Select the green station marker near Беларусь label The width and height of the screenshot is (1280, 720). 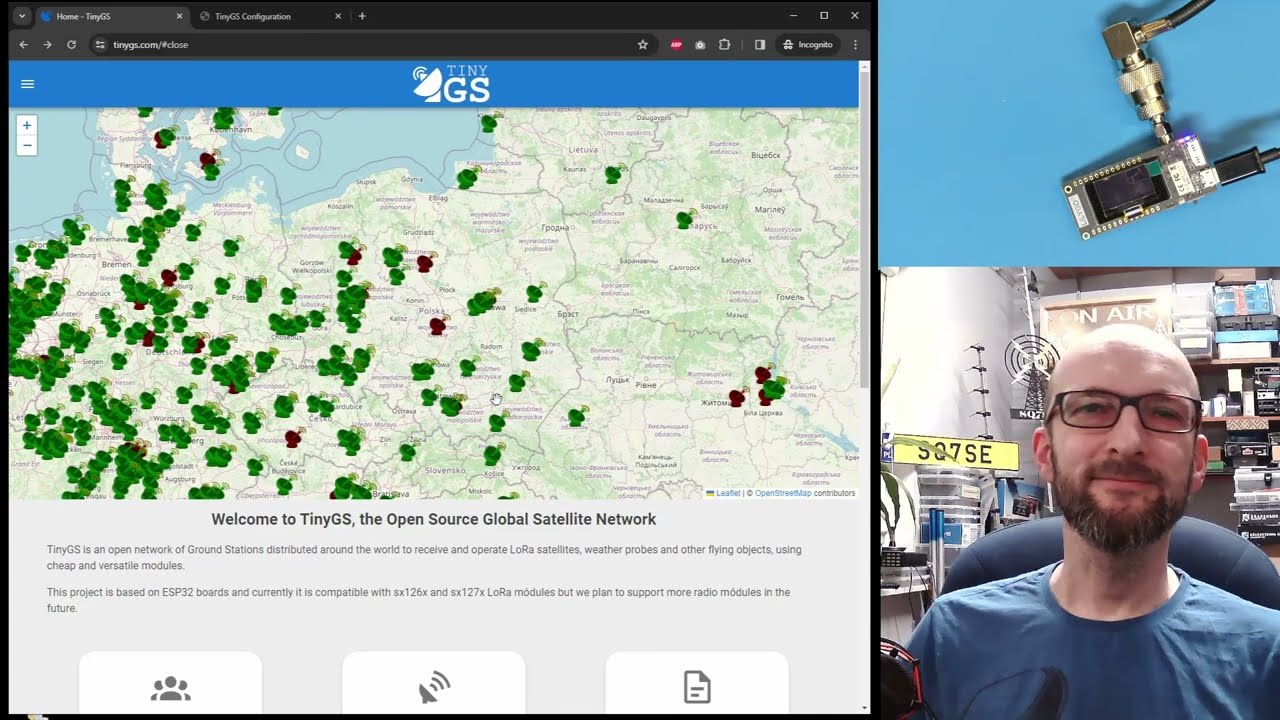(x=684, y=218)
